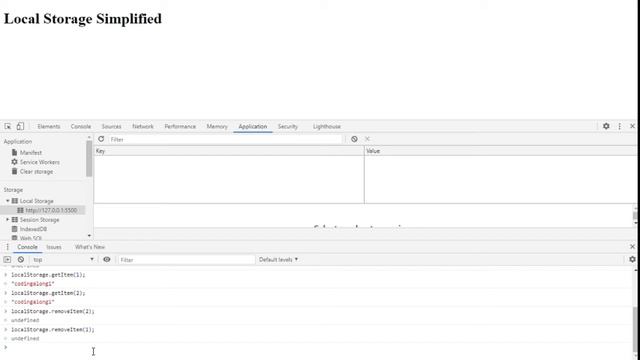Image resolution: width=640 pixels, height=360 pixels.
Task: Focus the console Filter input field
Action: click(186, 260)
